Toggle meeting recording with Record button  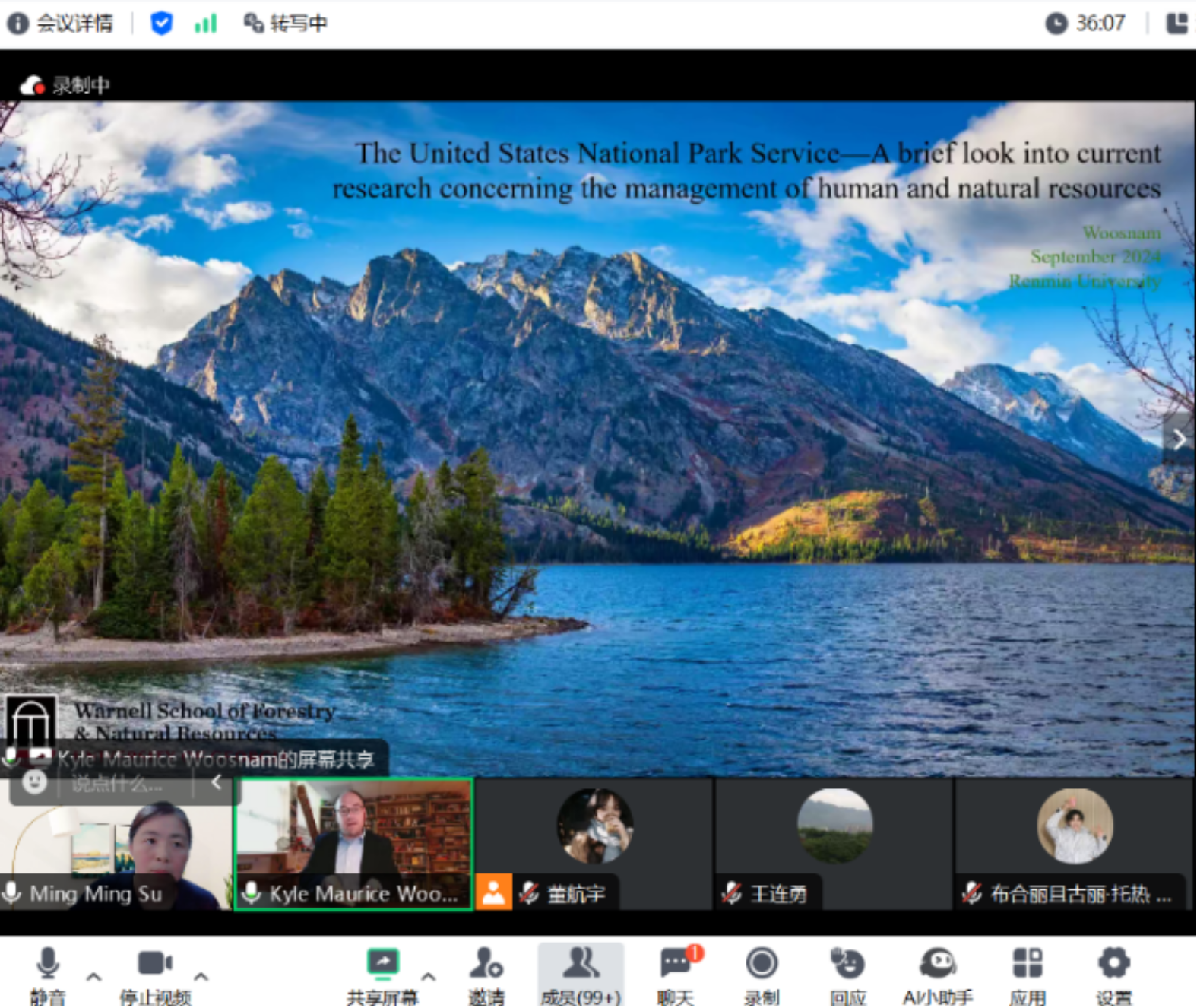pyautogui.click(x=762, y=964)
